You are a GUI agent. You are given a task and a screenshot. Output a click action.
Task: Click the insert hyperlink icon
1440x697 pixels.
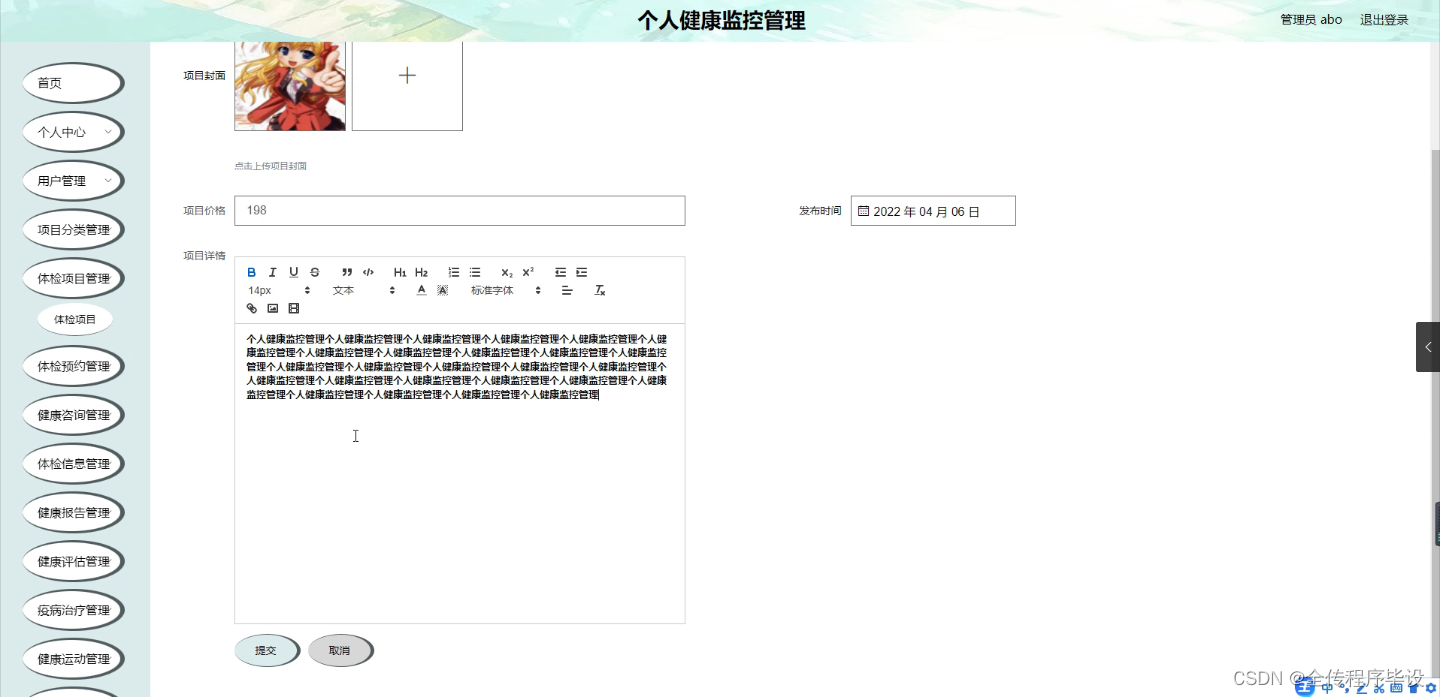(x=252, y=308)
